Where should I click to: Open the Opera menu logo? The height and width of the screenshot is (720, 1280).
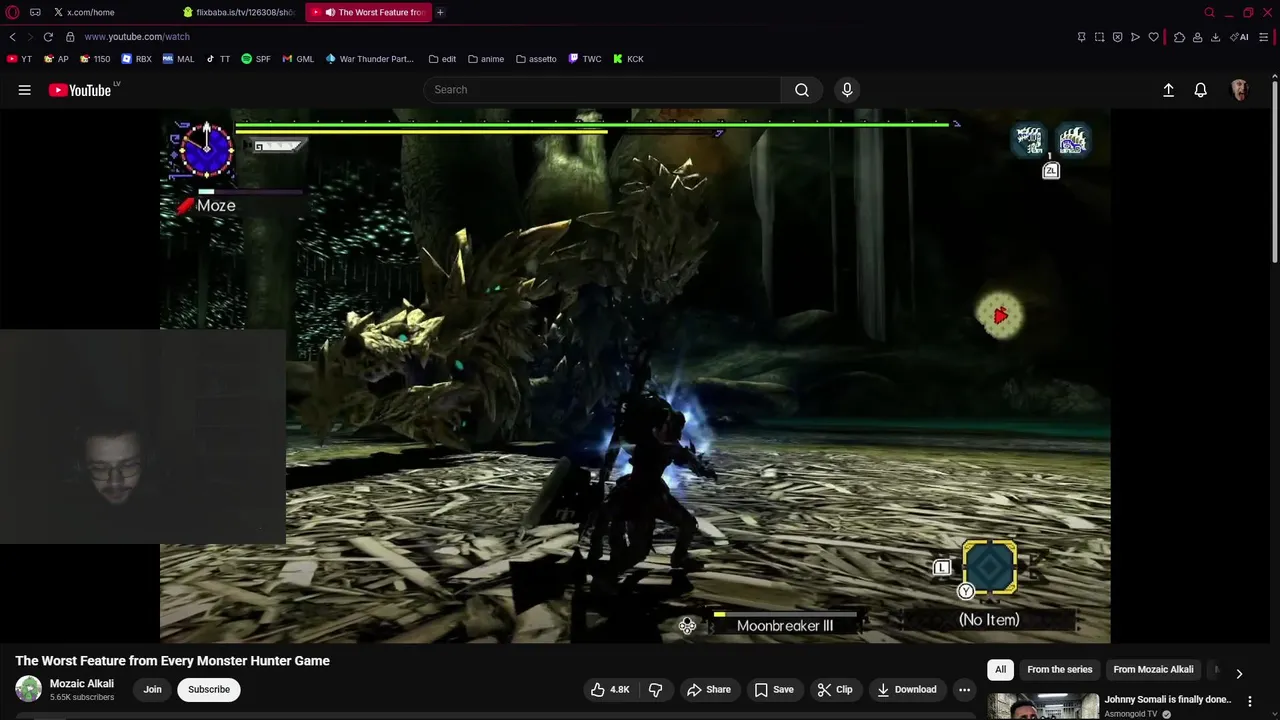(x=12, y=12)
